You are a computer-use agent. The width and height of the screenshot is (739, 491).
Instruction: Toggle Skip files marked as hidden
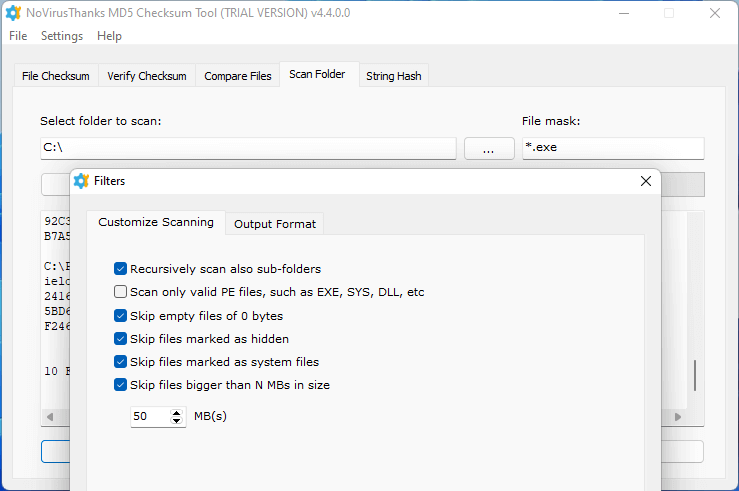pyautogui.click(x=120, y=339)
